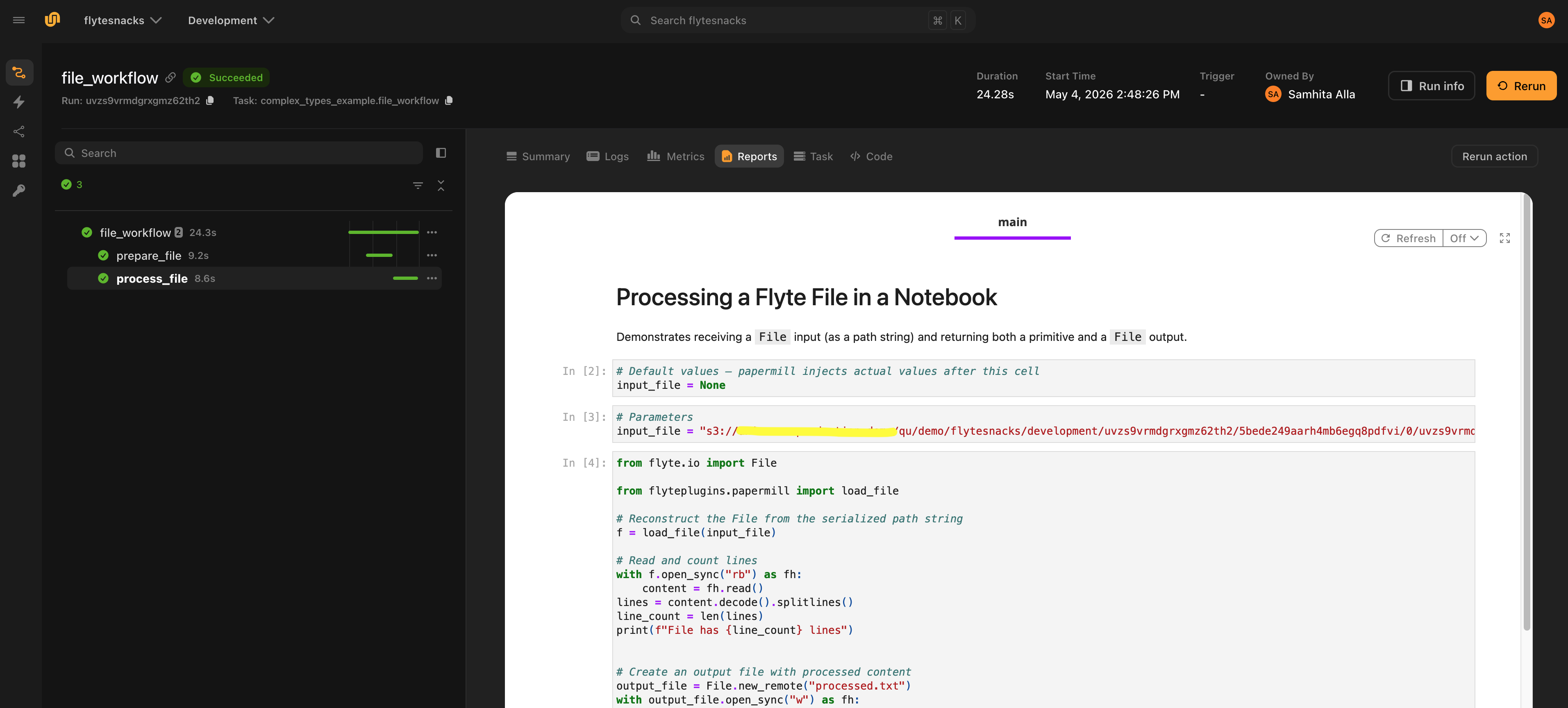Open the auto-refresh Off dropdown

pos(1464,238)
